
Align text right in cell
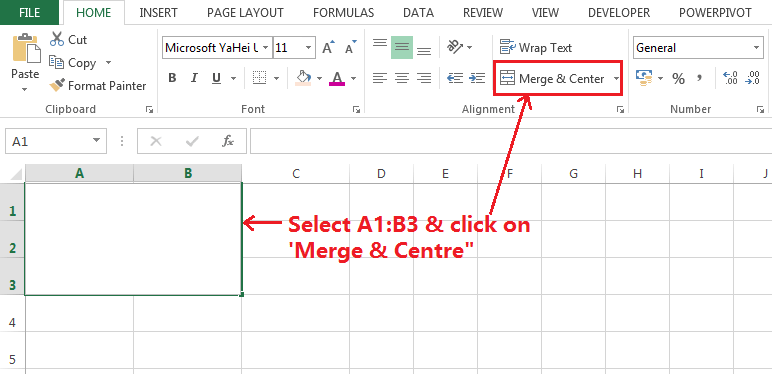pos(424,78)
